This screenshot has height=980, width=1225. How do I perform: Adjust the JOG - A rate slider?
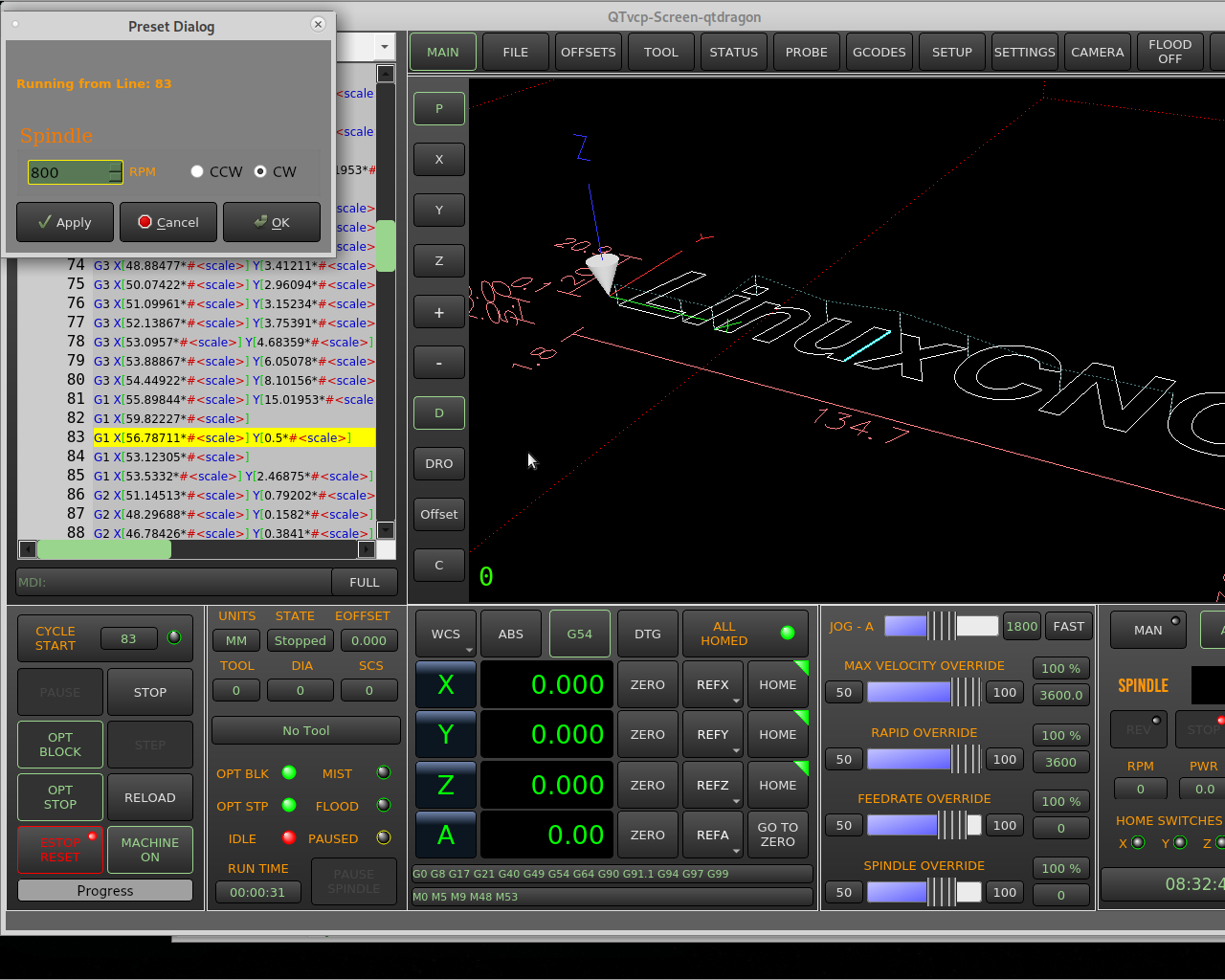tap(942, 626)
